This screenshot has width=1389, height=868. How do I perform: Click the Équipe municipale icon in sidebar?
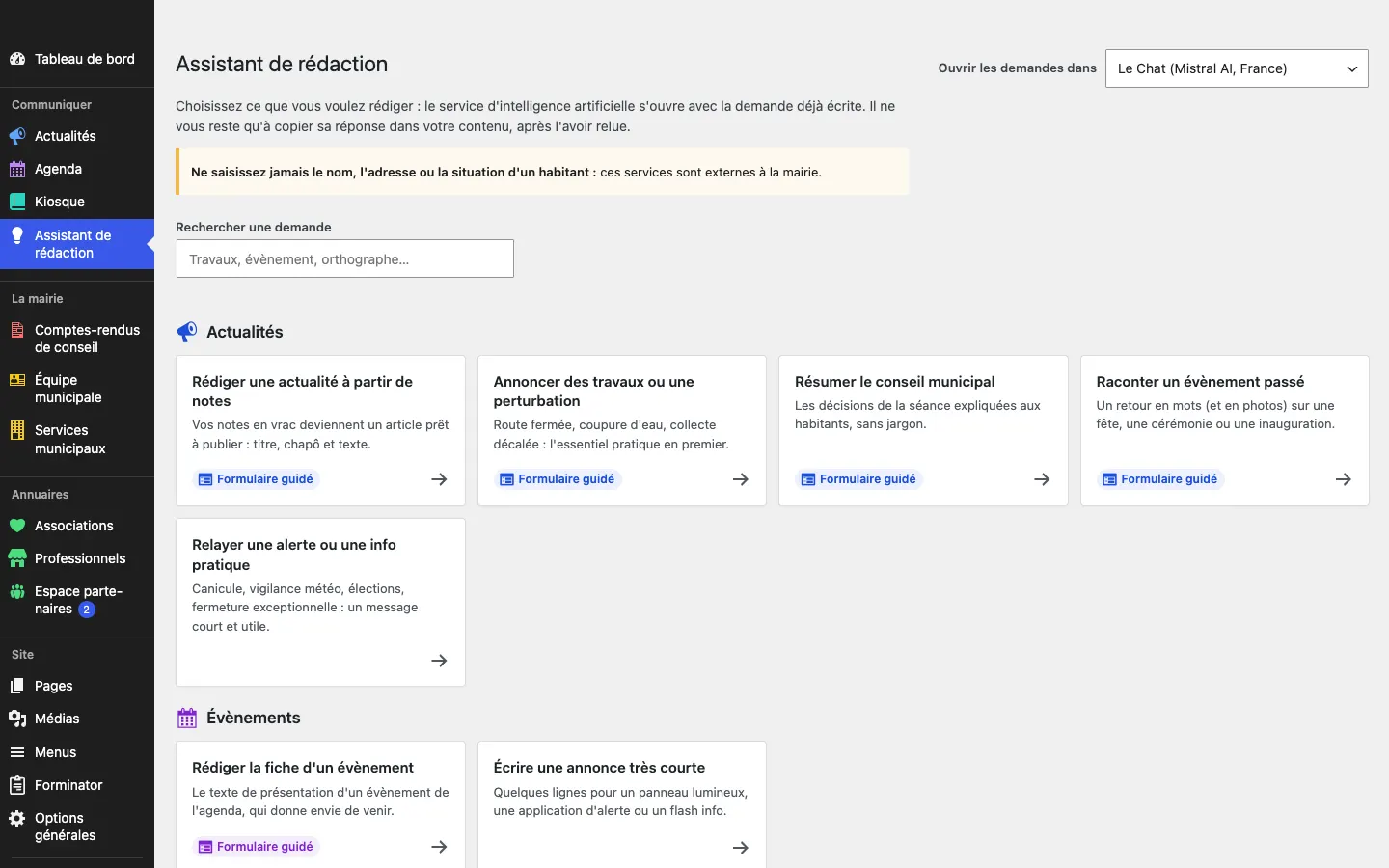[x=17, y=380]
